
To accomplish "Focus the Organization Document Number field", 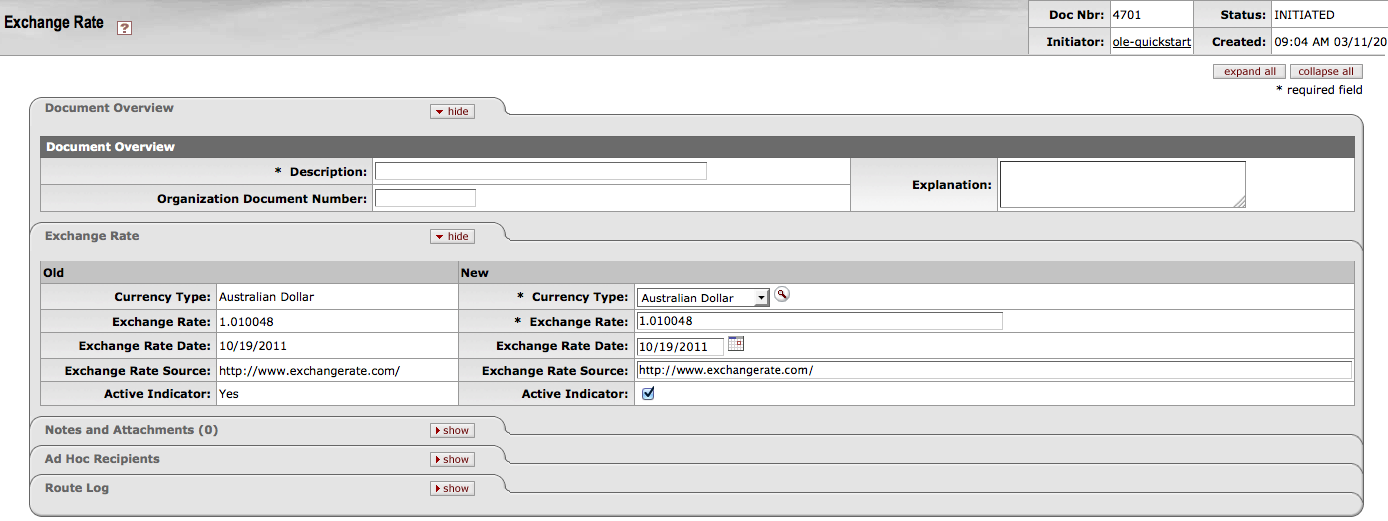I will [425, 198].
